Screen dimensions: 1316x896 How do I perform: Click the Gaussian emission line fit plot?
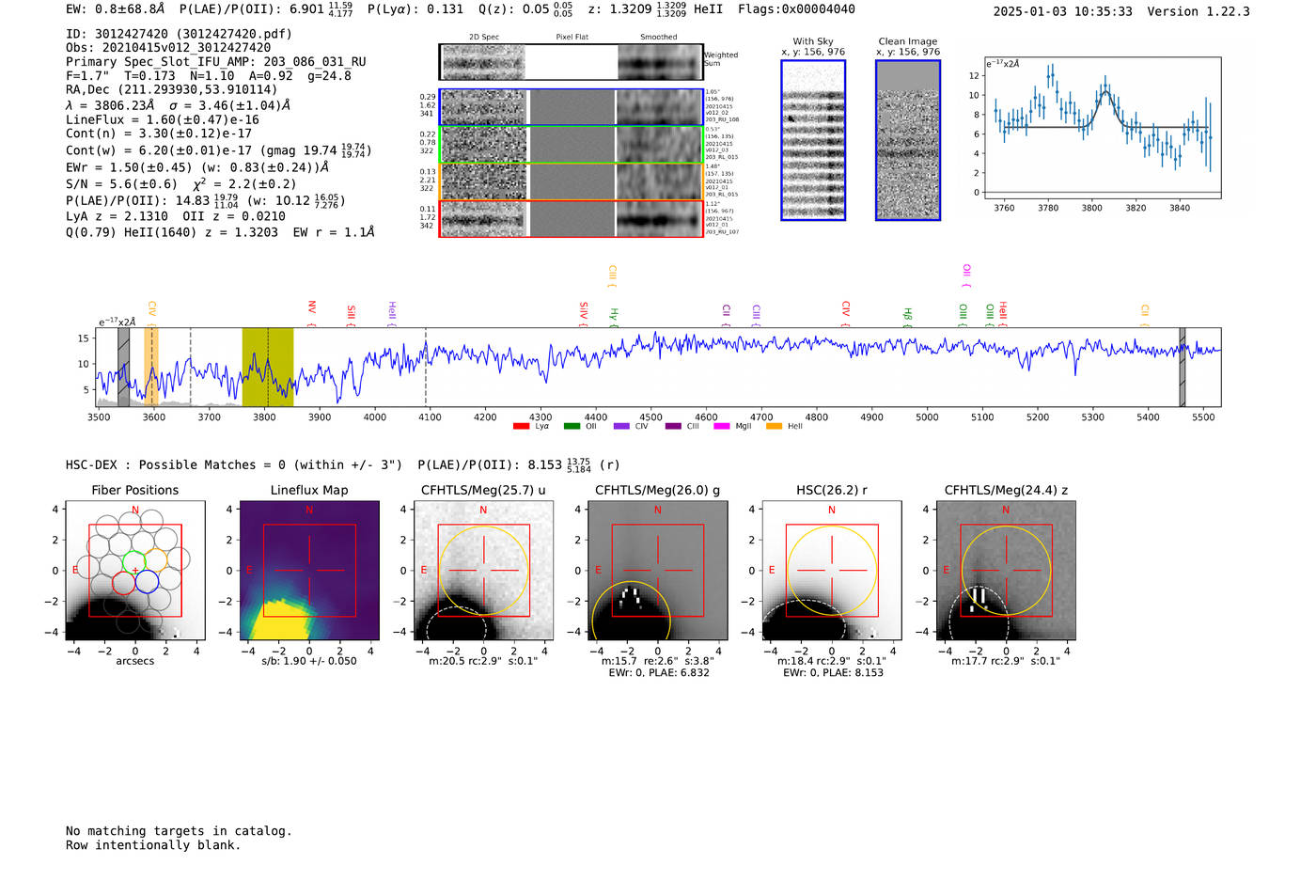1103,128
